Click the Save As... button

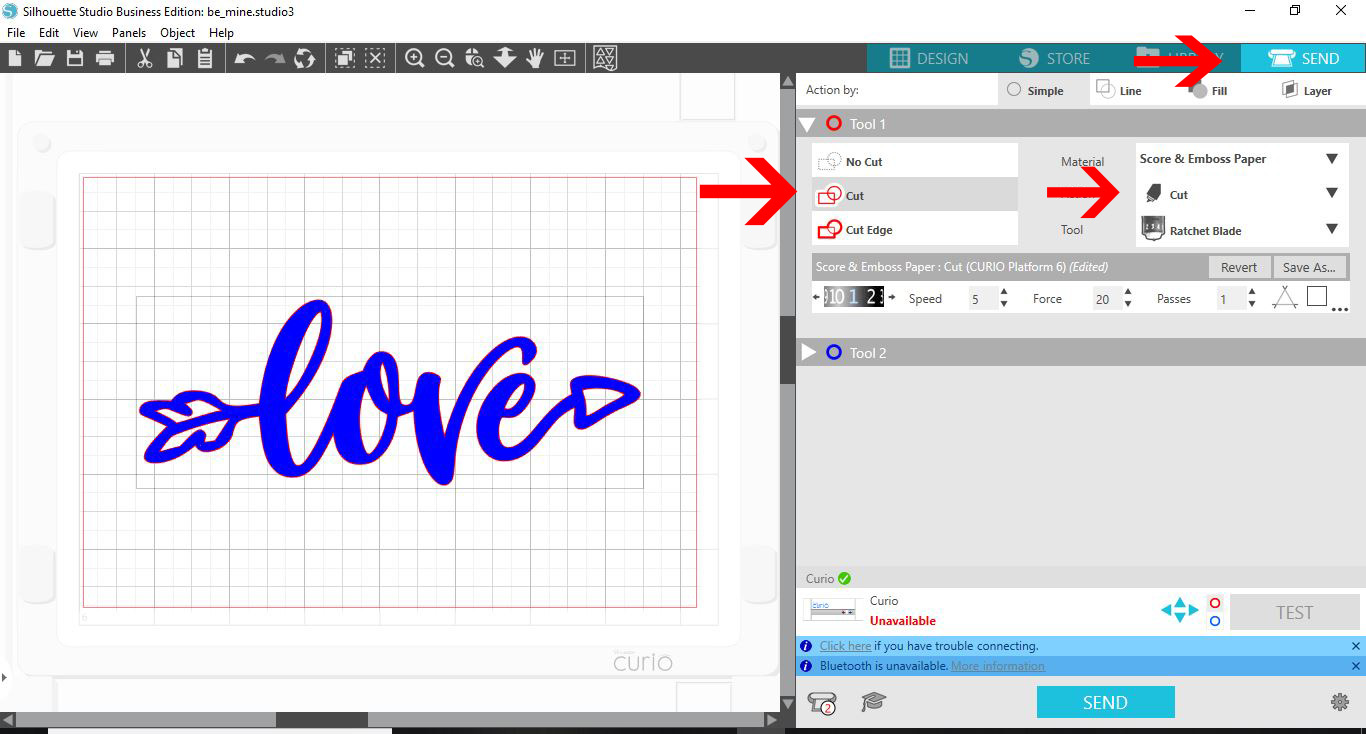pos(1309,267)
